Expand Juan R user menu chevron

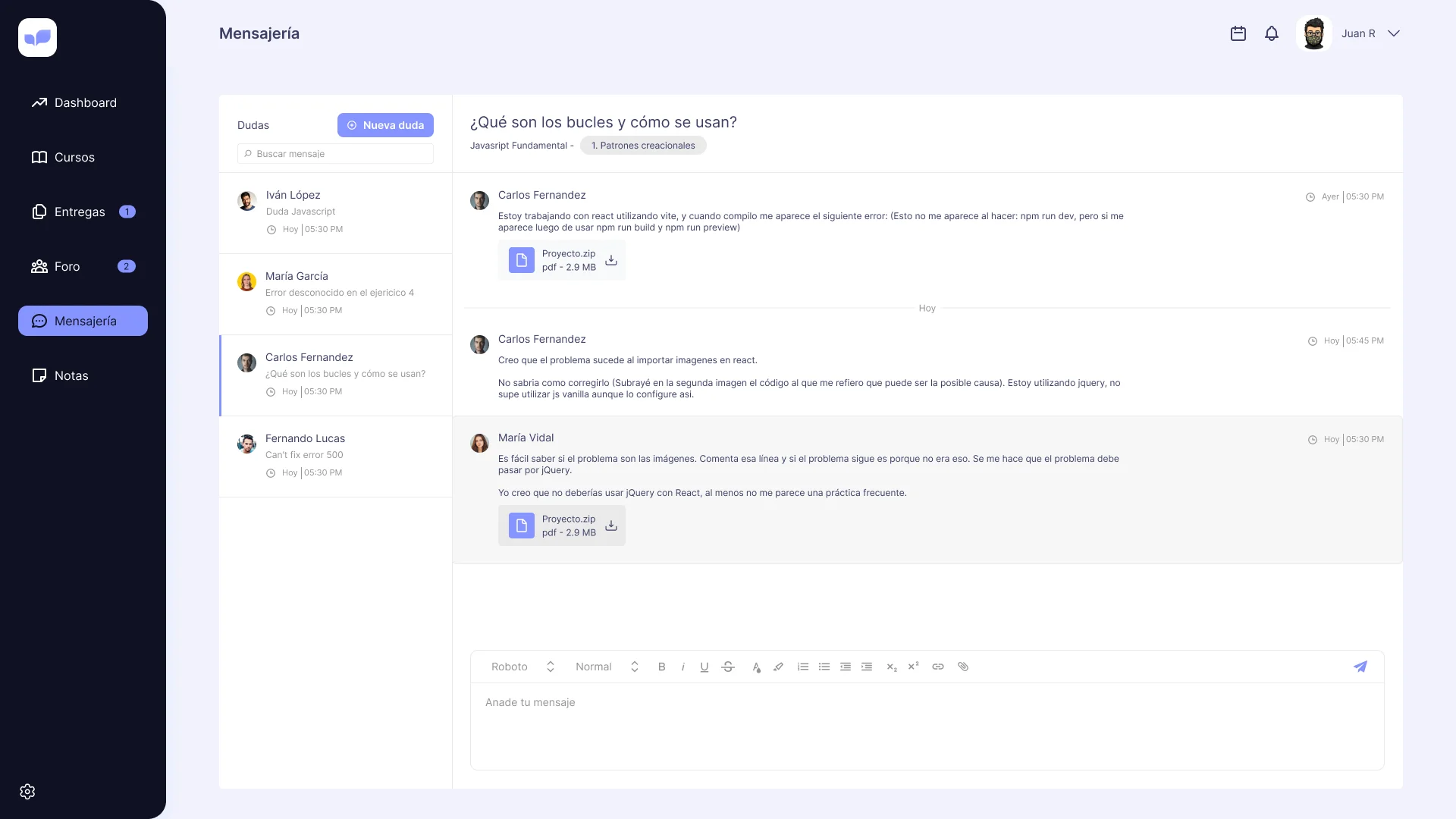click(1394, 33)
